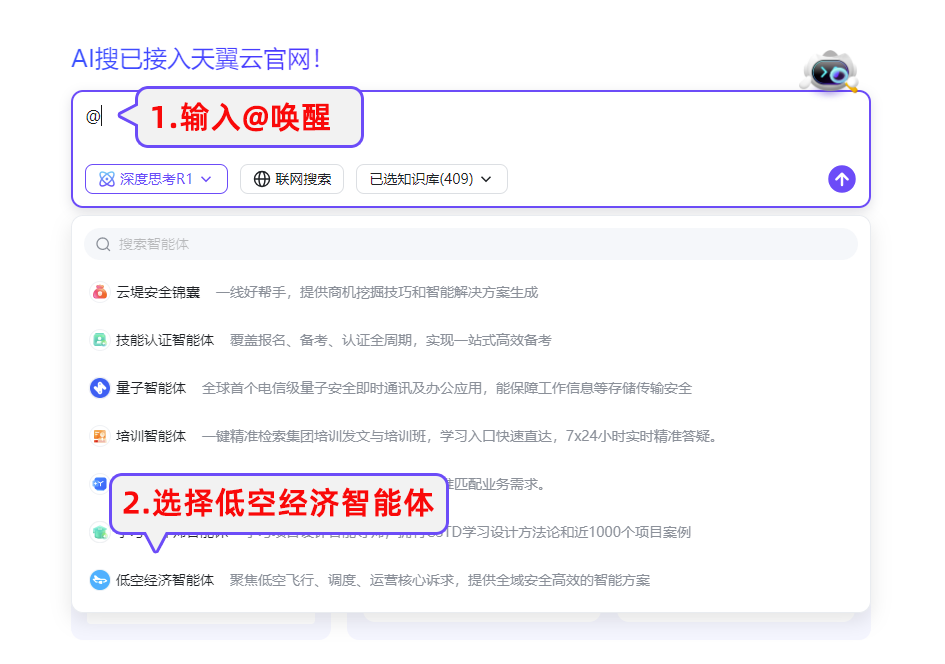Click the magnifier icon in agent search
This screenshot has width=945, height=664.
click(x=103, y=244)
